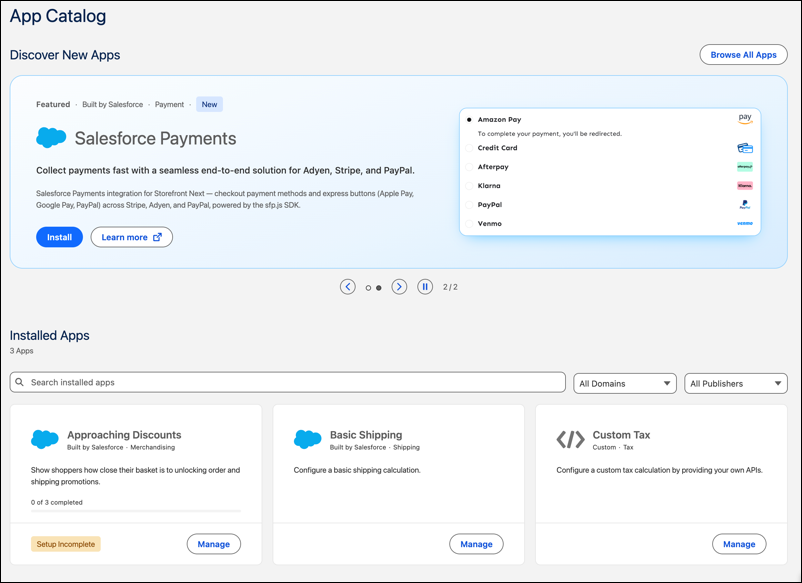Click Browse All Apps button
The image size is (802, 583).
click(x=743, y=55)
